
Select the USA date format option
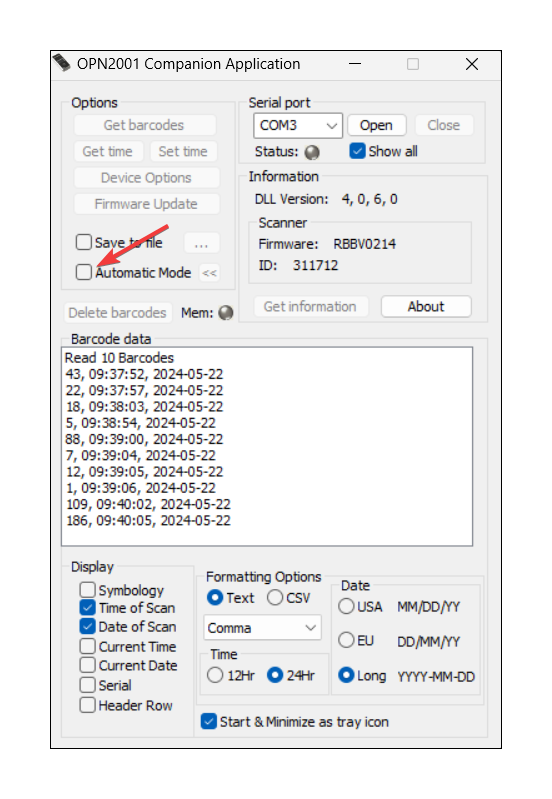[x=346, y=606]
